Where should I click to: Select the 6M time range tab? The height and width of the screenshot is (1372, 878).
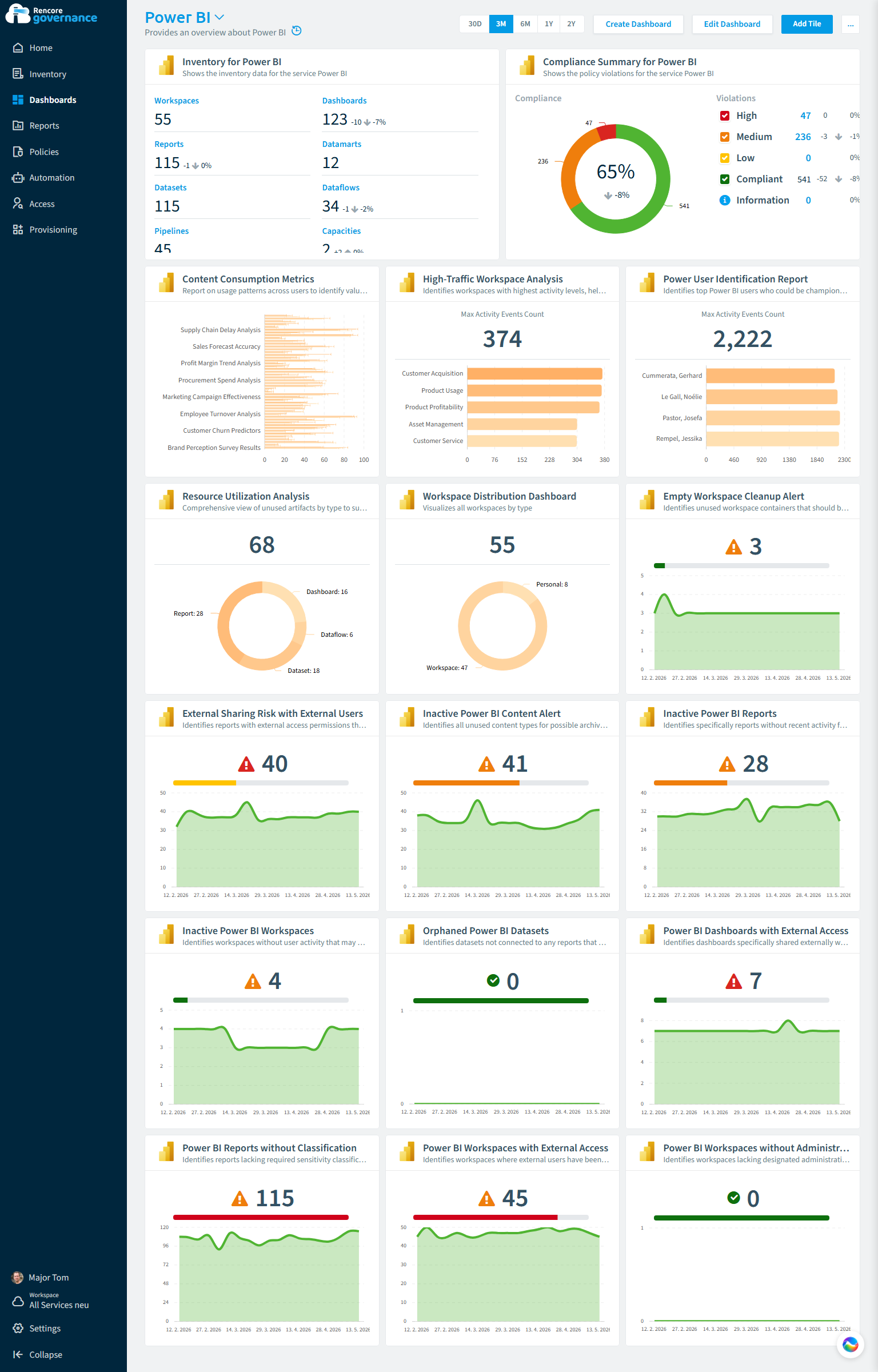coord(525,24)
